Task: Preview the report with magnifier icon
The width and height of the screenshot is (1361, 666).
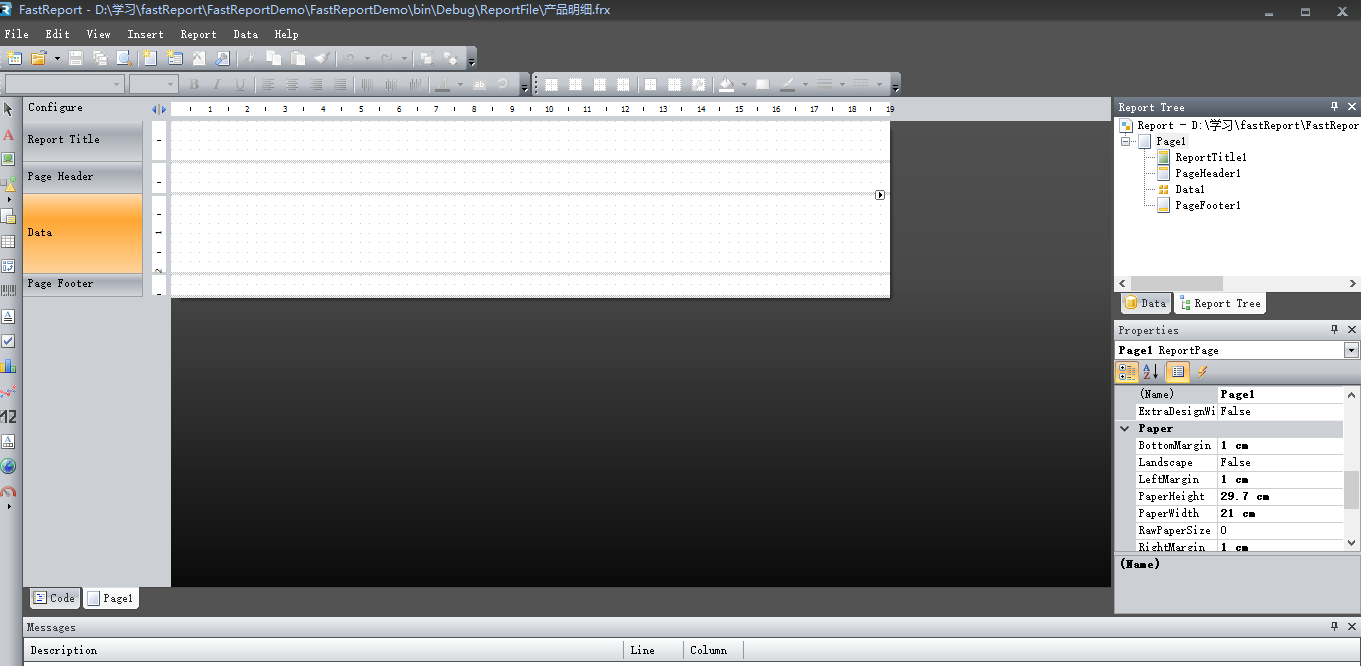Action: click(124, 59)
